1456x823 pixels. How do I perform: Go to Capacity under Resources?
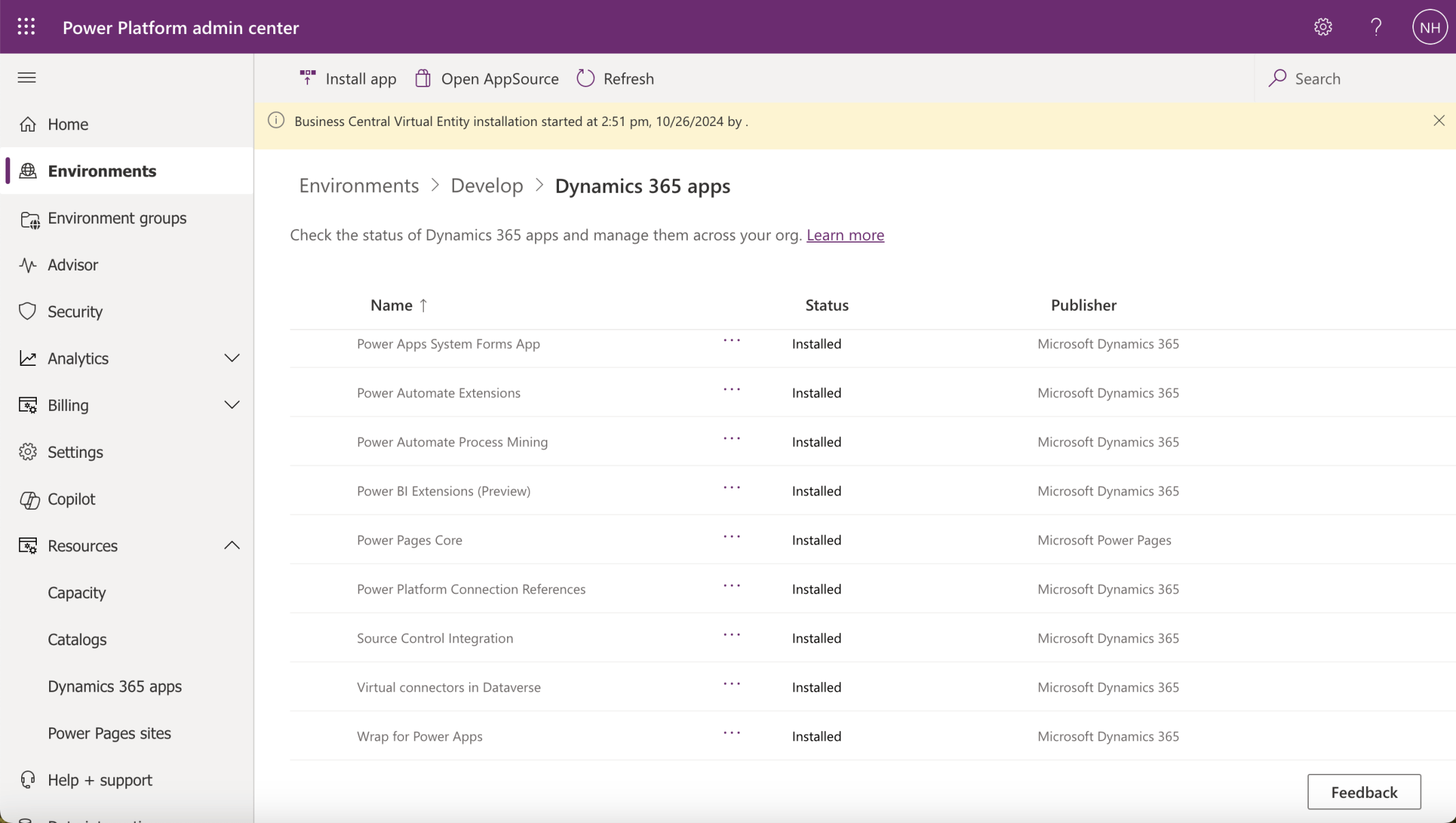coord(77,593)
